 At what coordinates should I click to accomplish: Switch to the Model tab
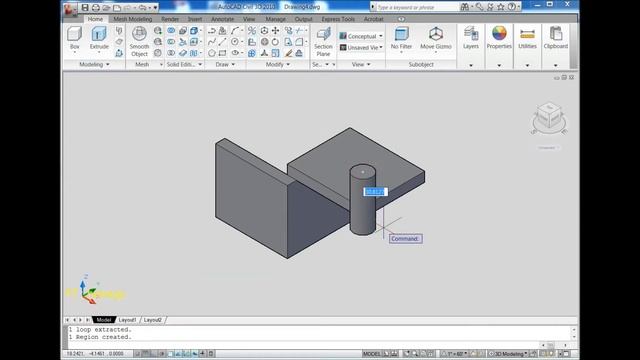[104, 320]
